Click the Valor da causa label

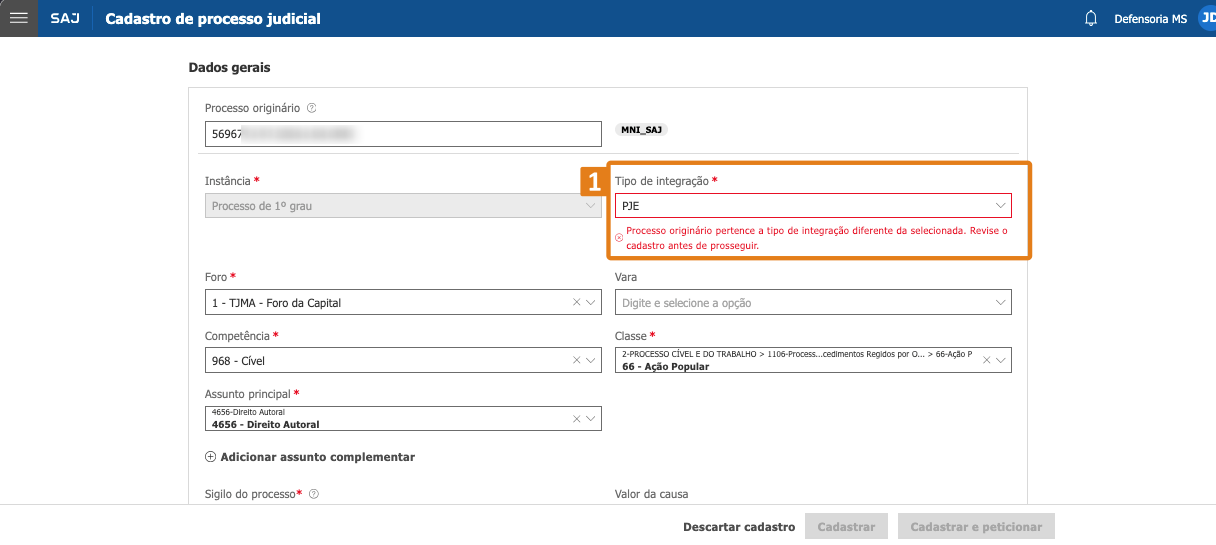651,494
